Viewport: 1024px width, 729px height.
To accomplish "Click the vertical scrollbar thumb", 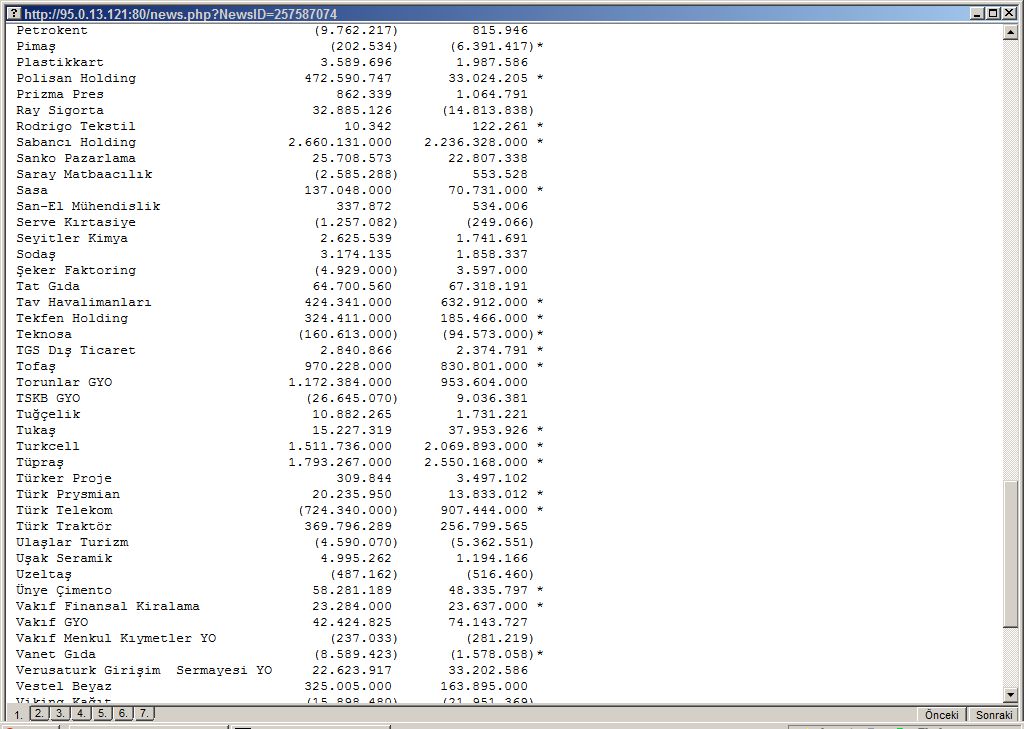I will 1010,555.
